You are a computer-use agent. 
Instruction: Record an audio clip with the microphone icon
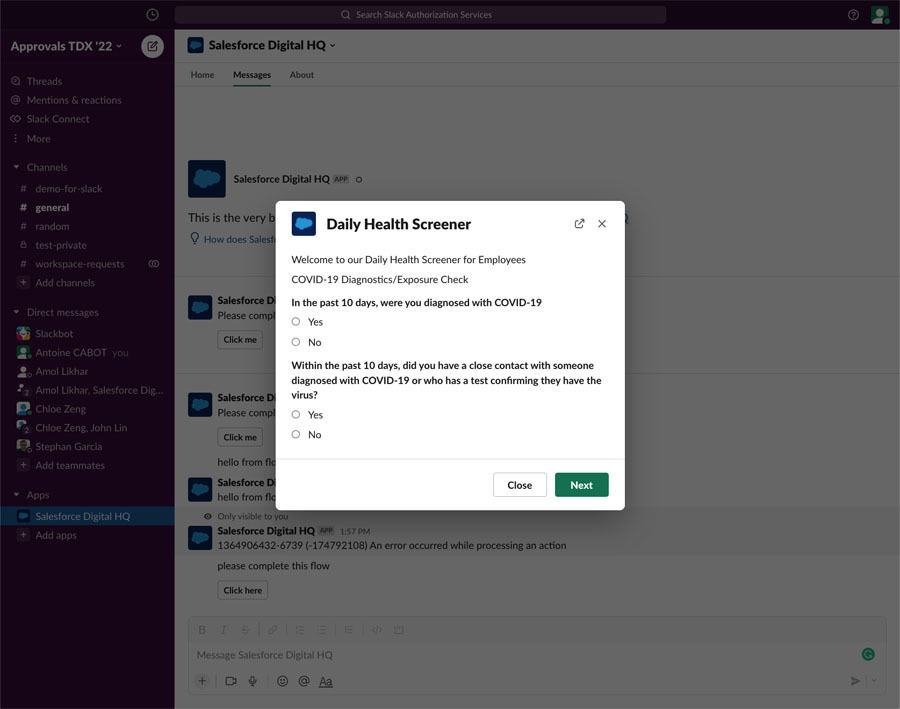pyautogui.click(x=252, y=681)
